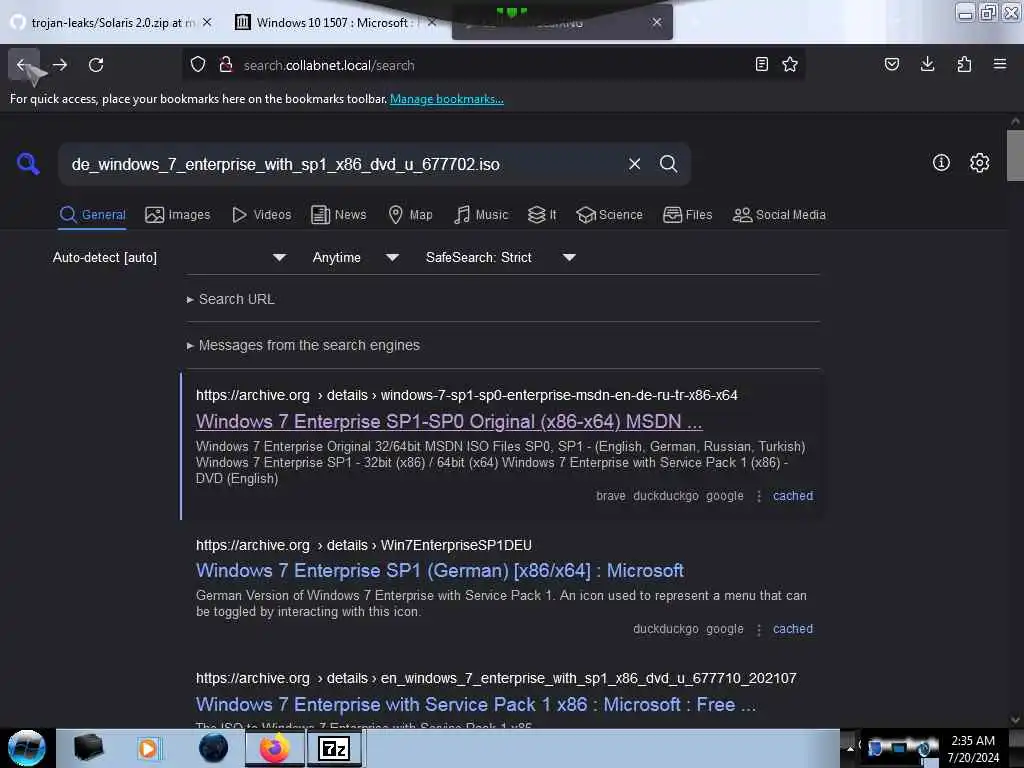
Task: Open search preferences gear
Action: coord(979,163)
